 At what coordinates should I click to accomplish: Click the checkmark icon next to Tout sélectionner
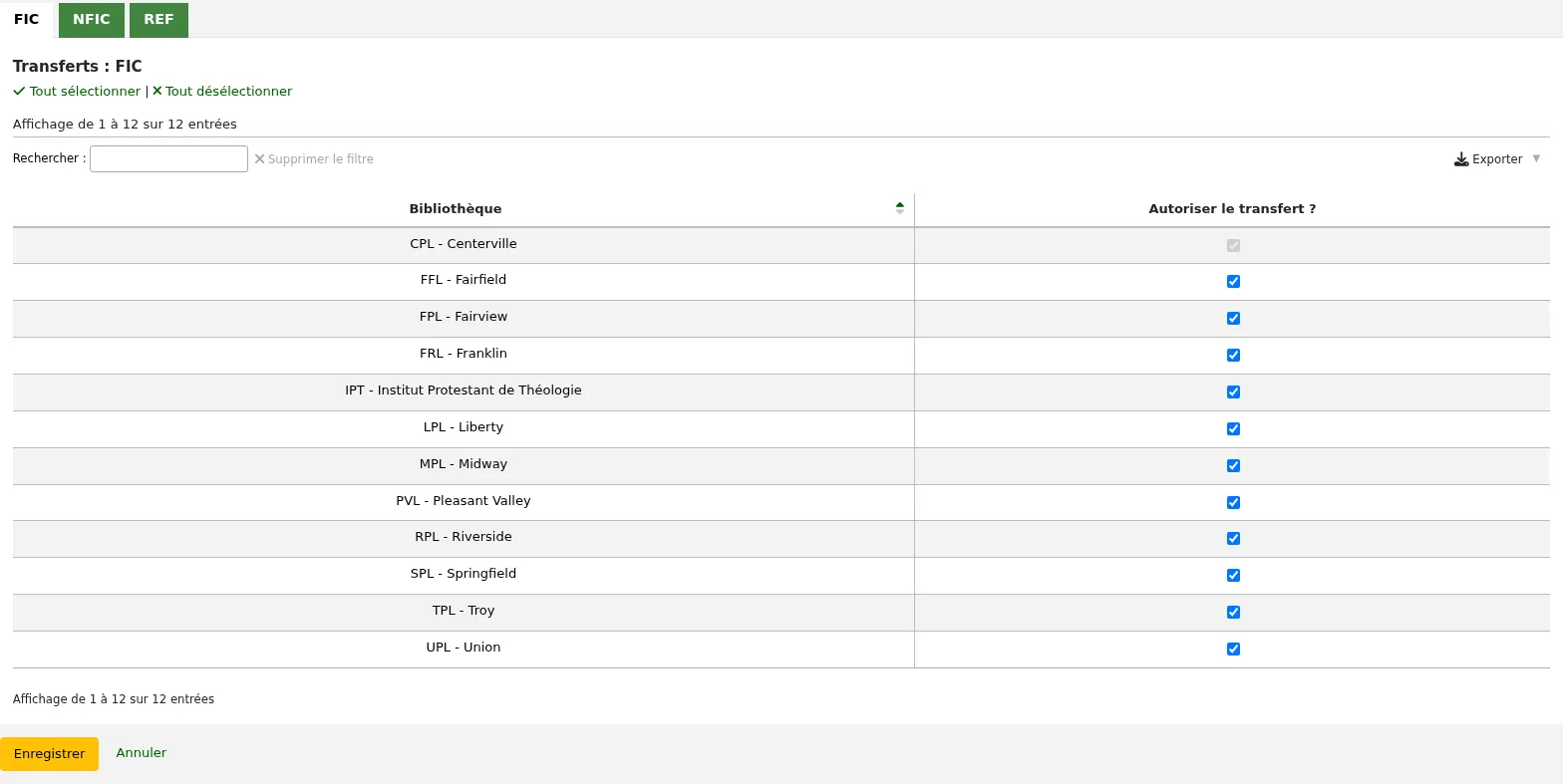point(19,91)
